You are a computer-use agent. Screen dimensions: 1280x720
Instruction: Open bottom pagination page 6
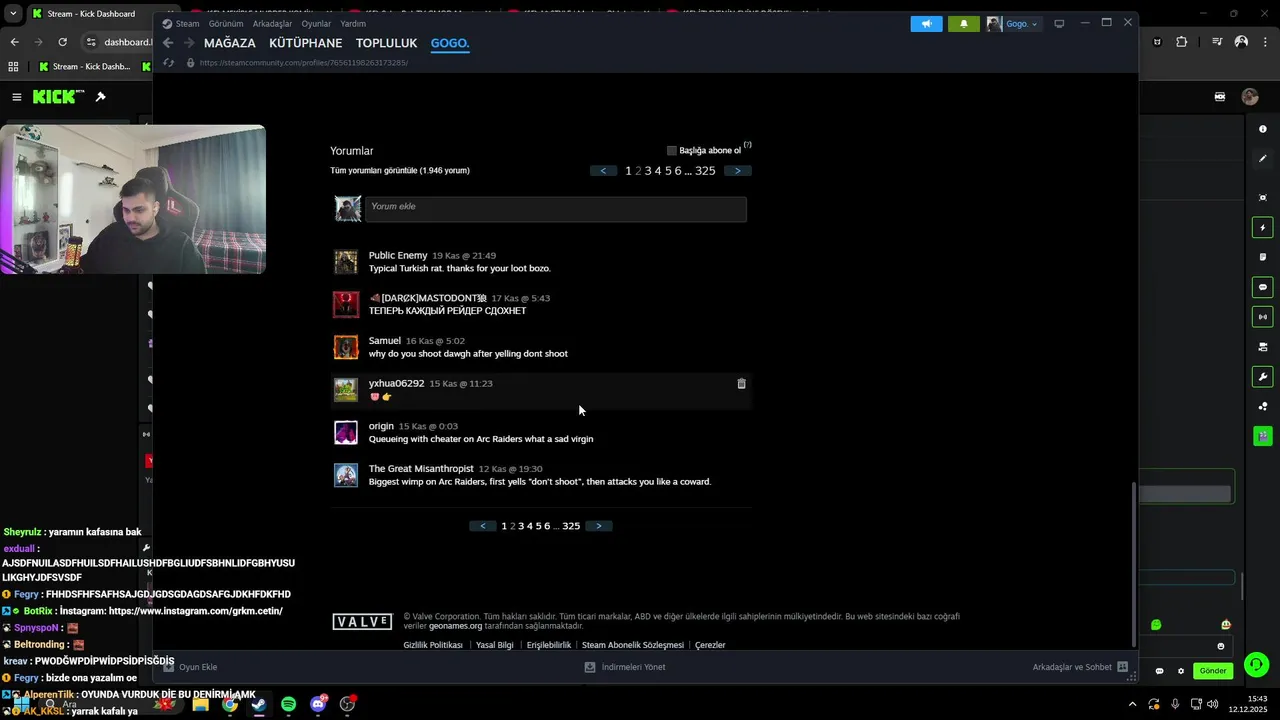547,526
